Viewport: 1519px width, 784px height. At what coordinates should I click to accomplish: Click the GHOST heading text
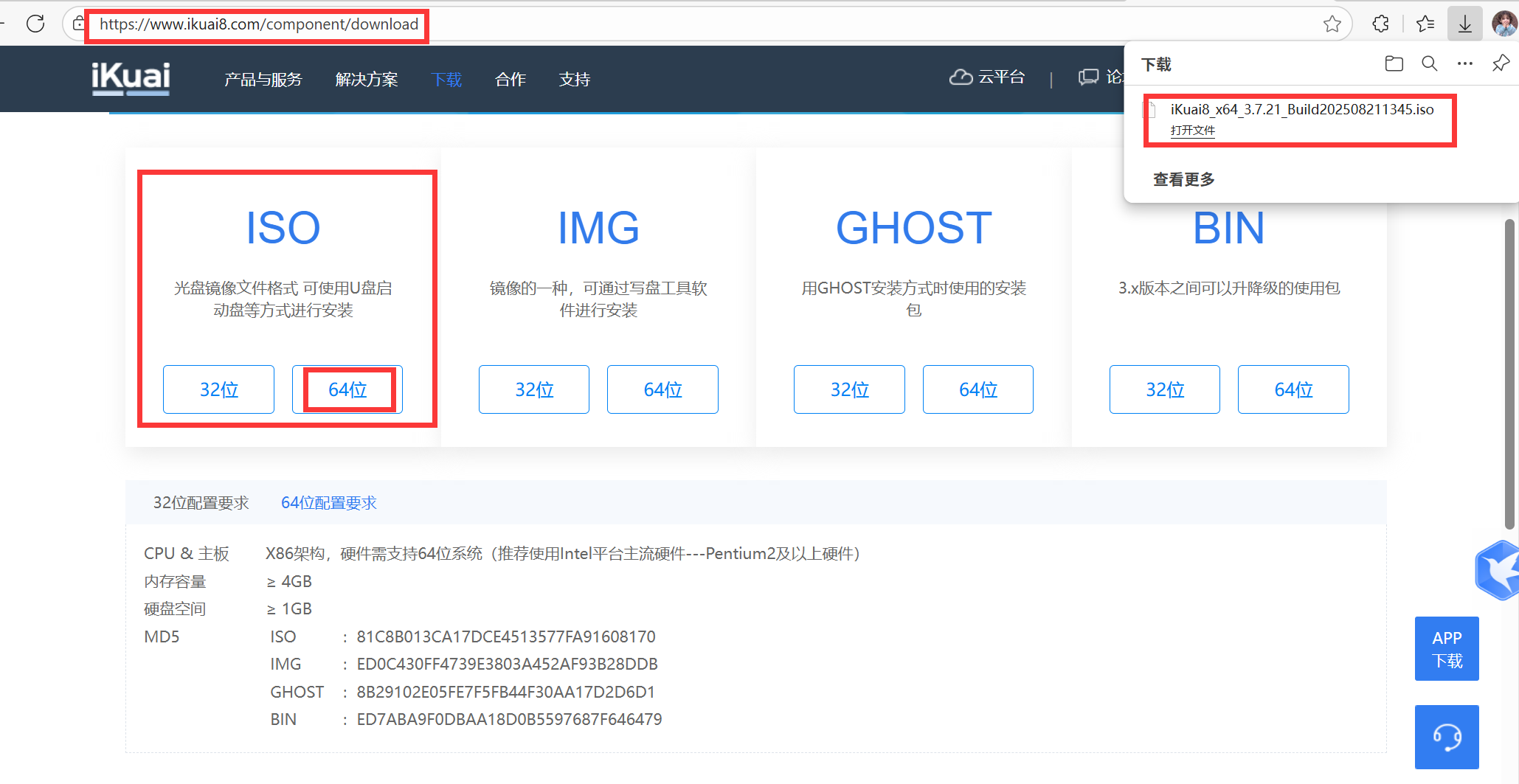(913, 227)
